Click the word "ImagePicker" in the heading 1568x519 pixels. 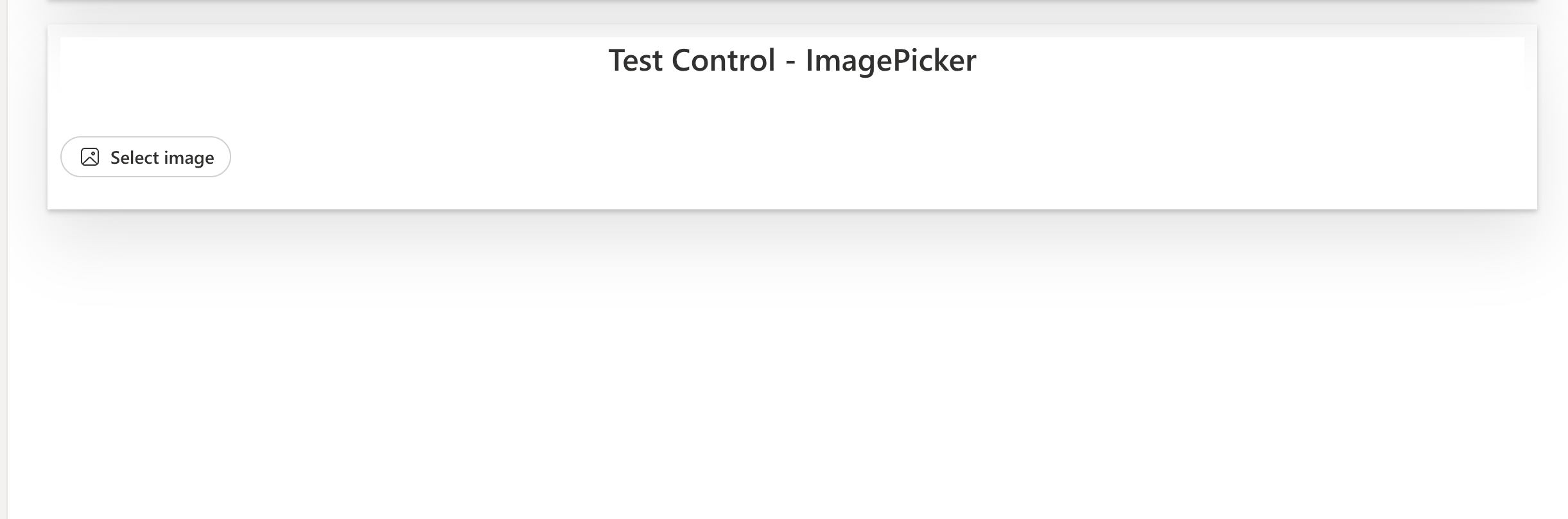[891, 60]
